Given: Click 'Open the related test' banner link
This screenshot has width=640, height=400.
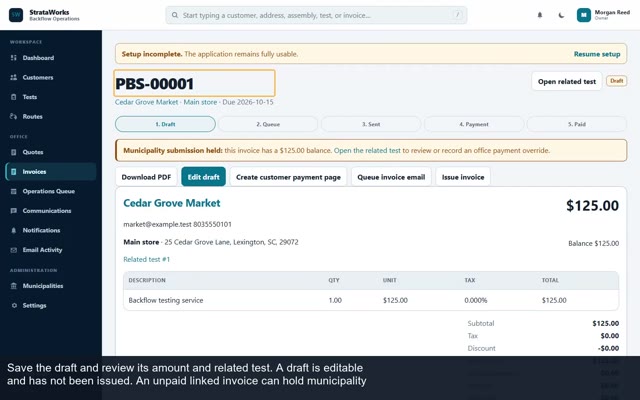Looking at the screenshot, I should [367, 151].
